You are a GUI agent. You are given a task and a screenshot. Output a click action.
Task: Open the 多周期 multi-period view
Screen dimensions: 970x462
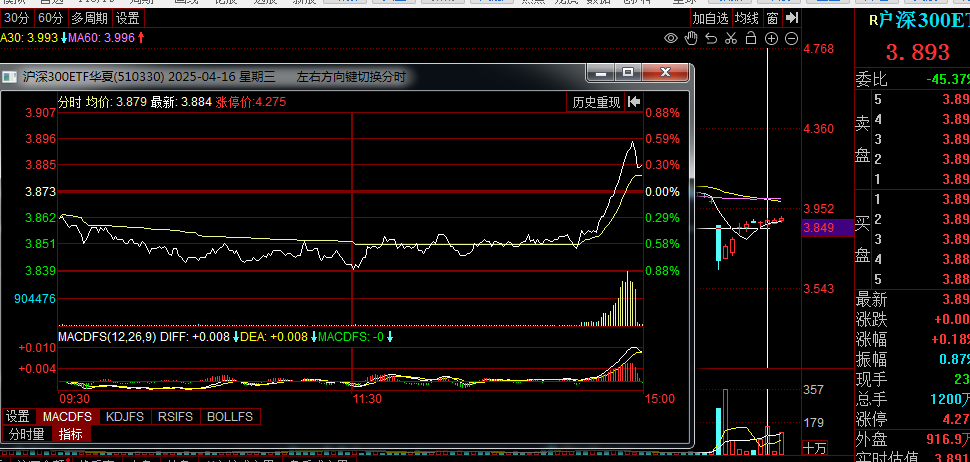[89, 18]
